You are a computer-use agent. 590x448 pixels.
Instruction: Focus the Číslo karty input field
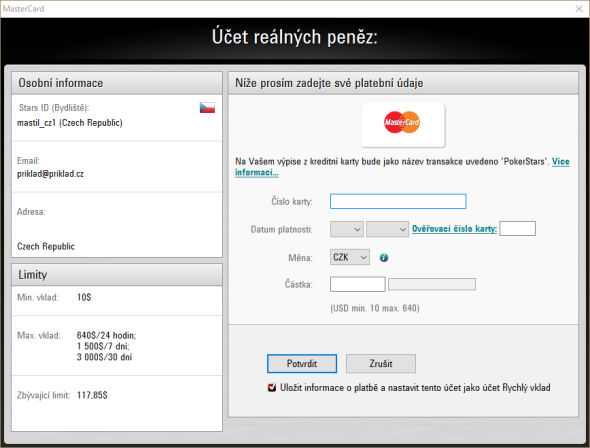pyautogui.click(x=398, y=201)
